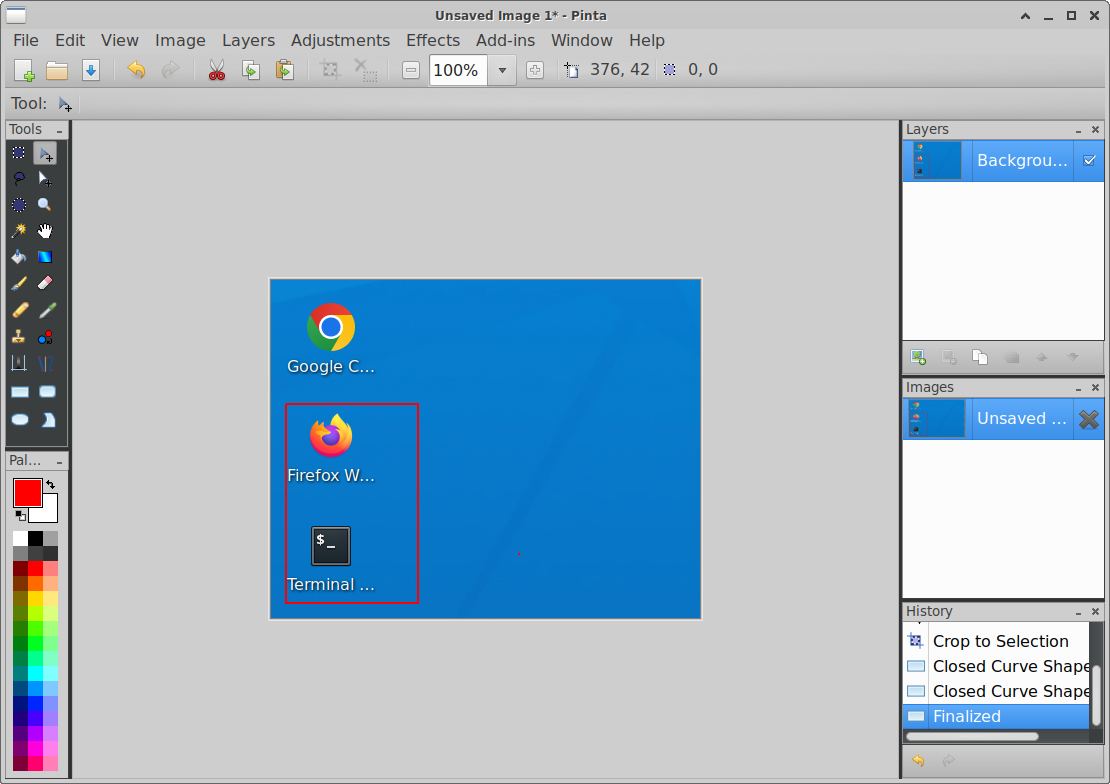Open the Window menu
The height and width of the screenshot is (784, 1110).
click(x=581, y=40)
